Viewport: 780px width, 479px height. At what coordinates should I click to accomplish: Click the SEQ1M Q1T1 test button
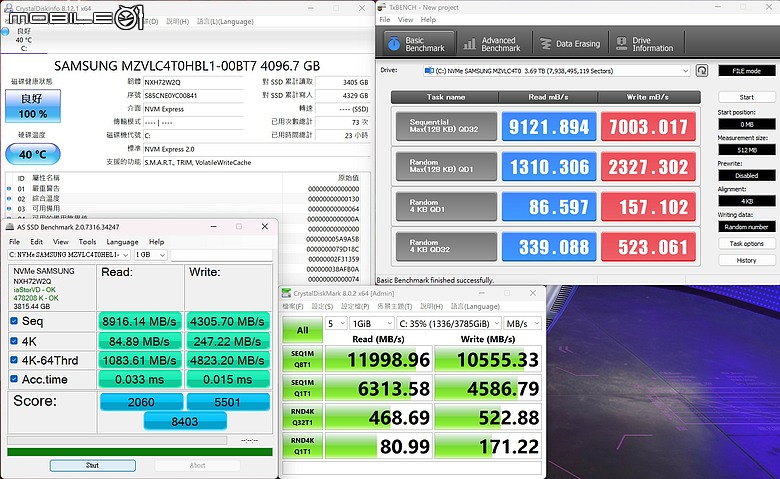click(x=302, y=388)
